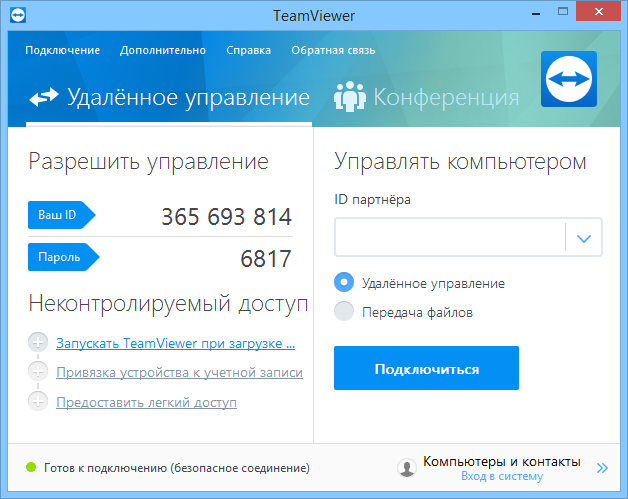This screenshot has height=499, width=628.
Task: Open the Дополнительно menu
Action: [163, 50]
